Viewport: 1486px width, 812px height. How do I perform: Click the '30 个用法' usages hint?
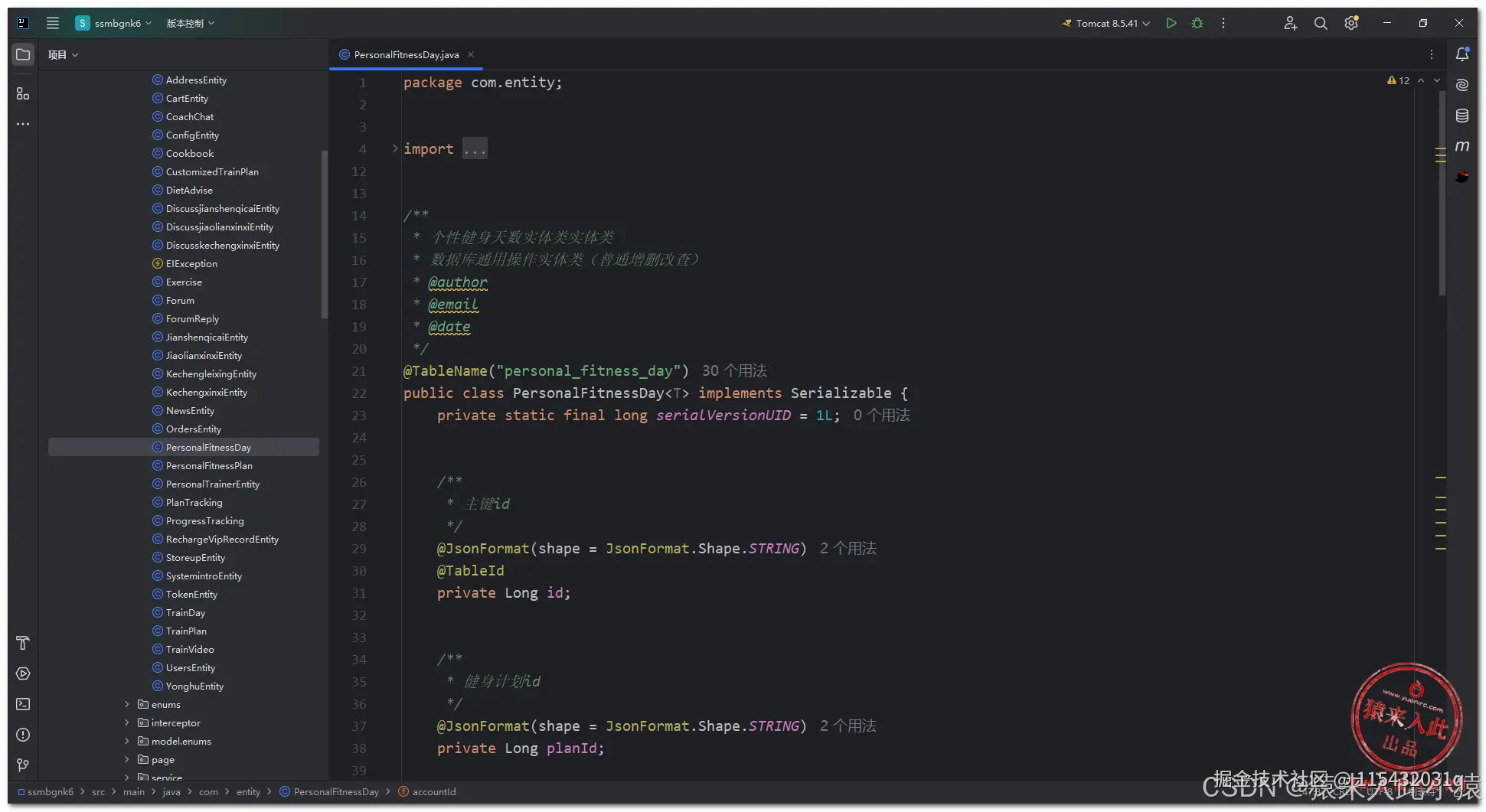[x=734, y=370]
